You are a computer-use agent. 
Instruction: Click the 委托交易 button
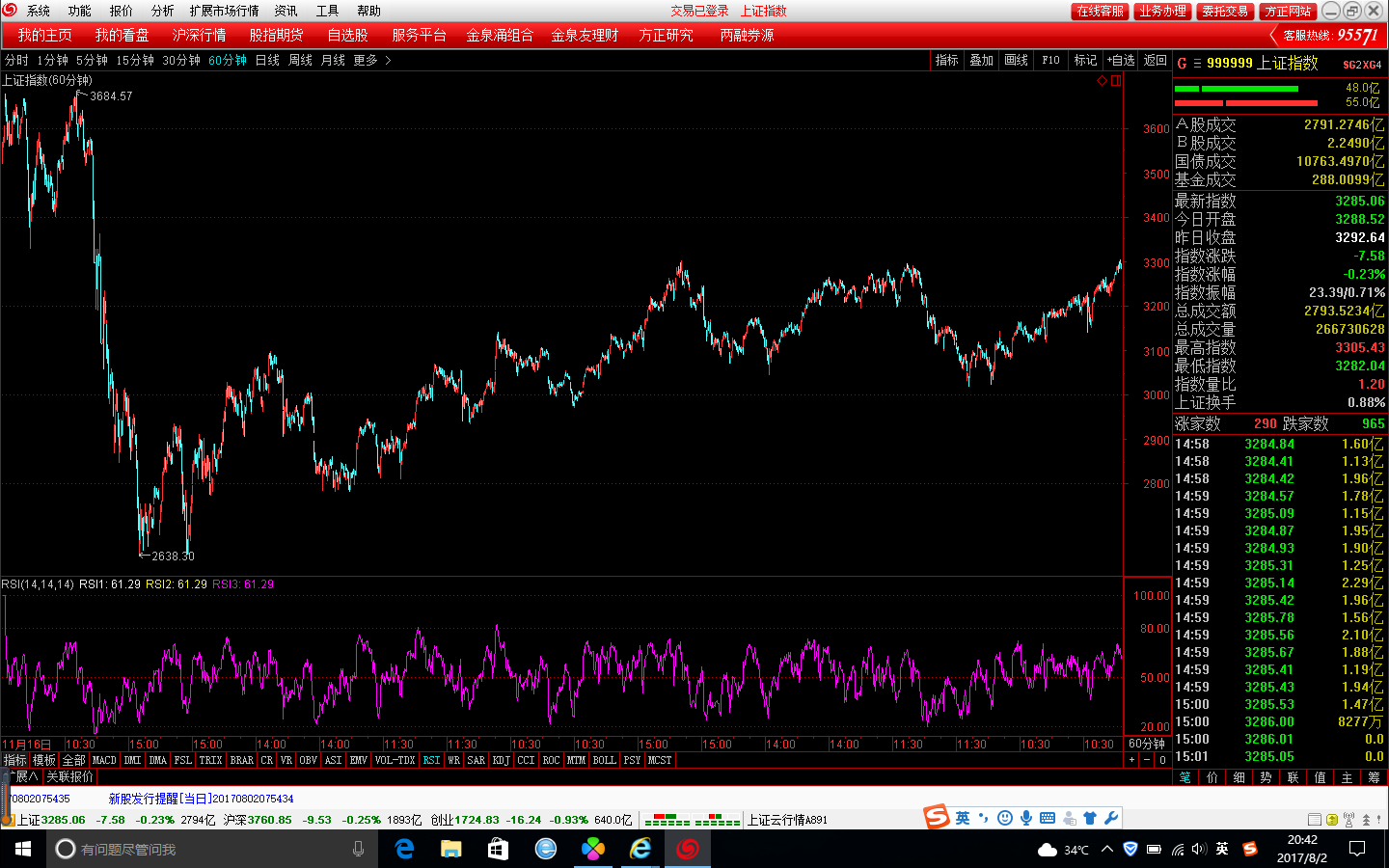(x=1225, y=11)
